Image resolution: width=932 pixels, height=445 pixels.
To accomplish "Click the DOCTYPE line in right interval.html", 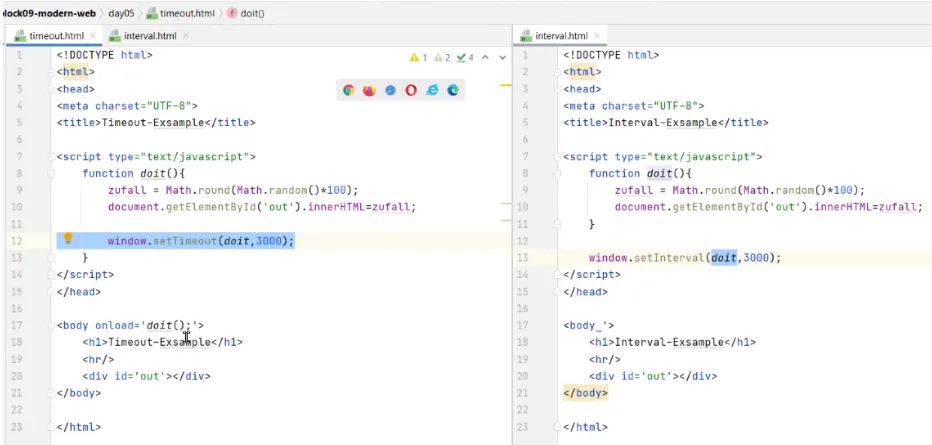I will coord(611,55).
